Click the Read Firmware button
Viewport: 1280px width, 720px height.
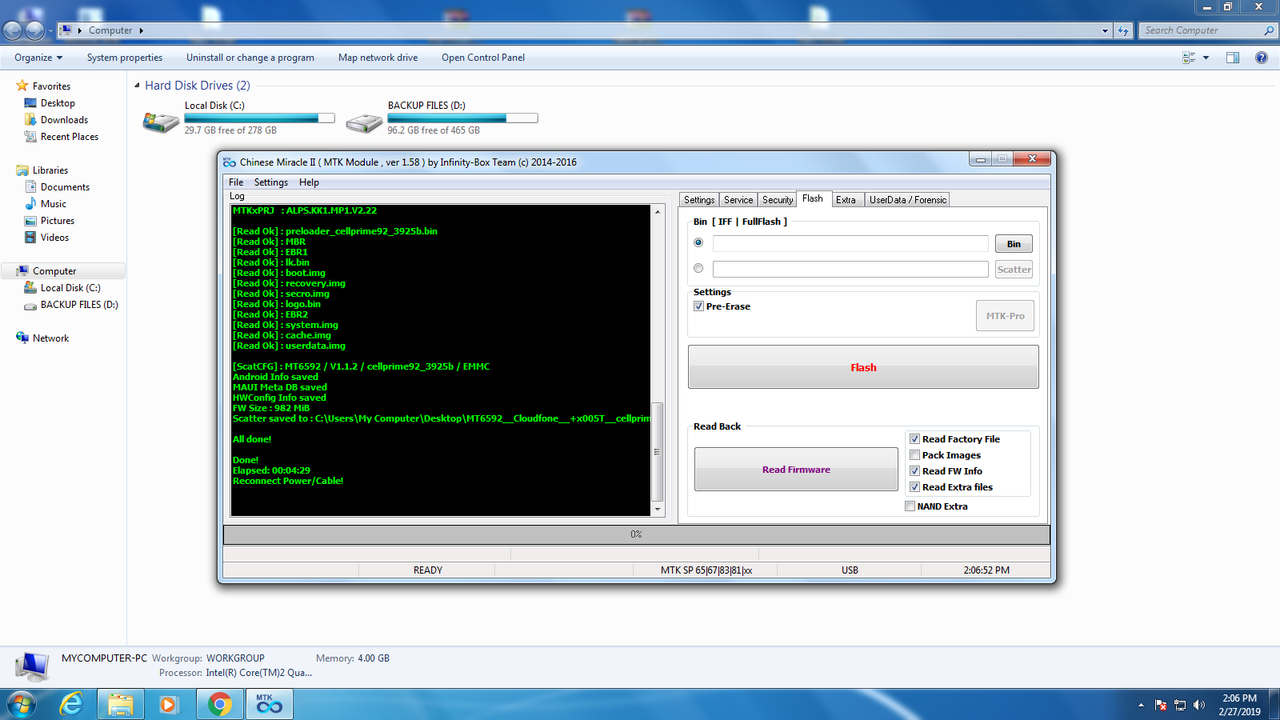[796, 469]
